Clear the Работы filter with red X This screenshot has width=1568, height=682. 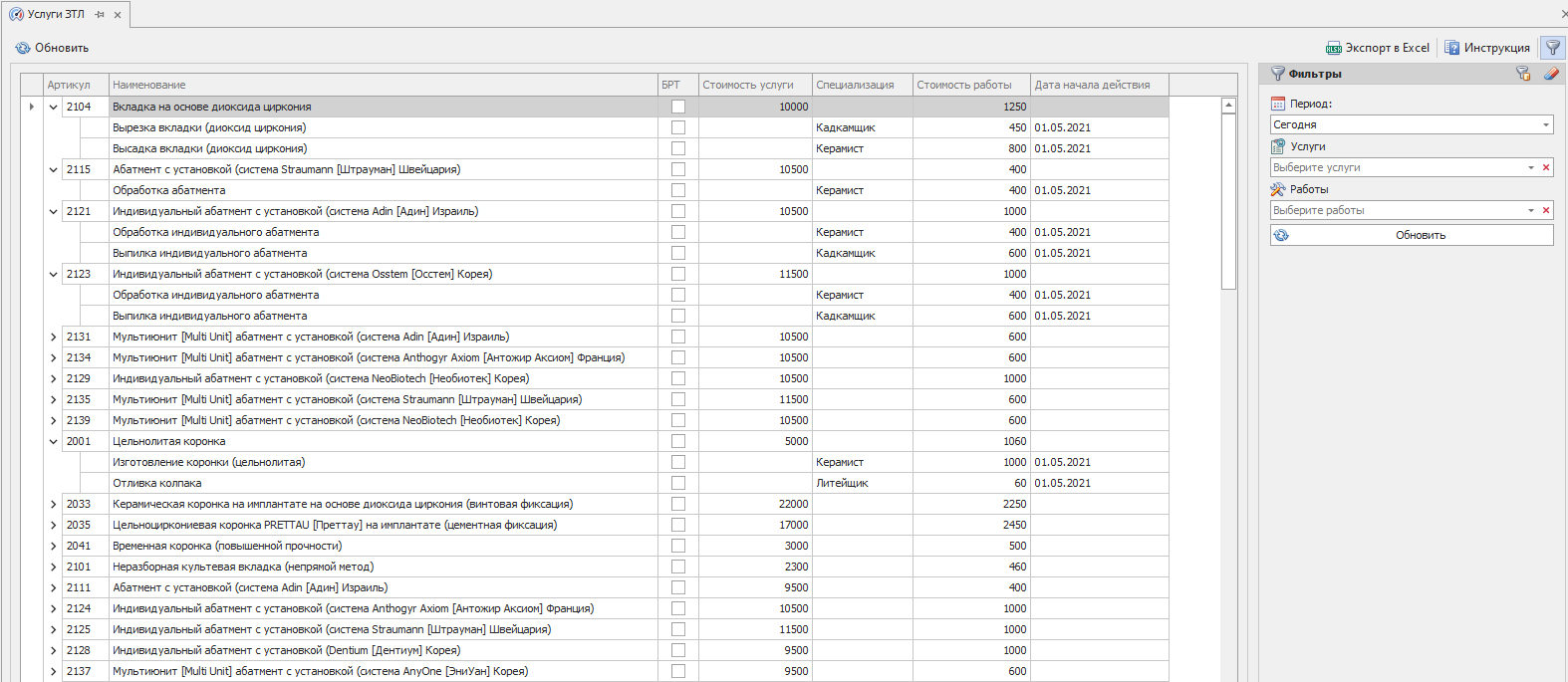[x=1546, y=210]
